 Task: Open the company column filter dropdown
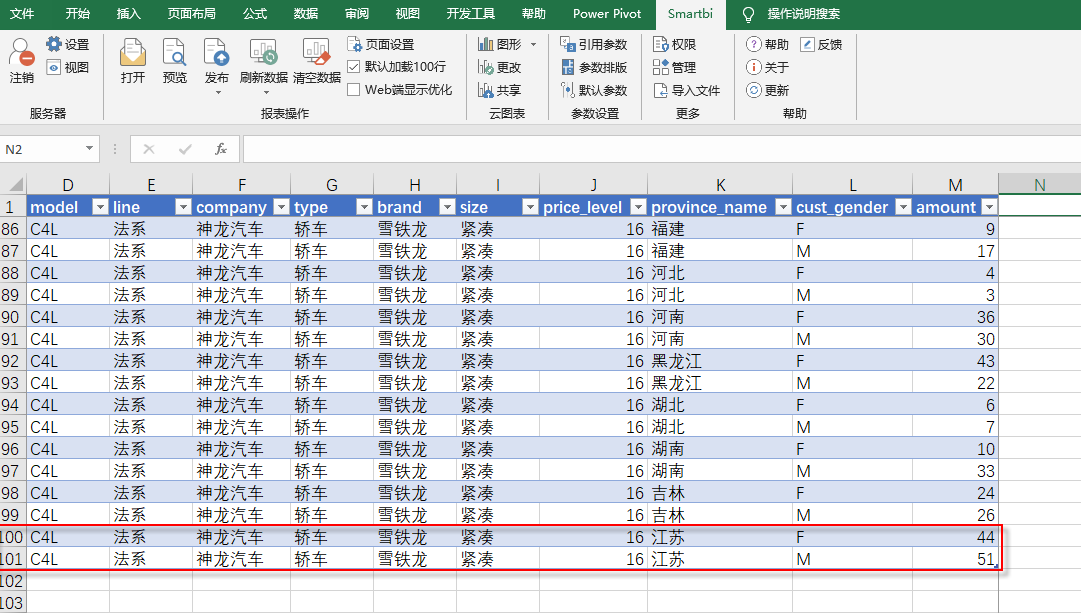pos(281,207)
